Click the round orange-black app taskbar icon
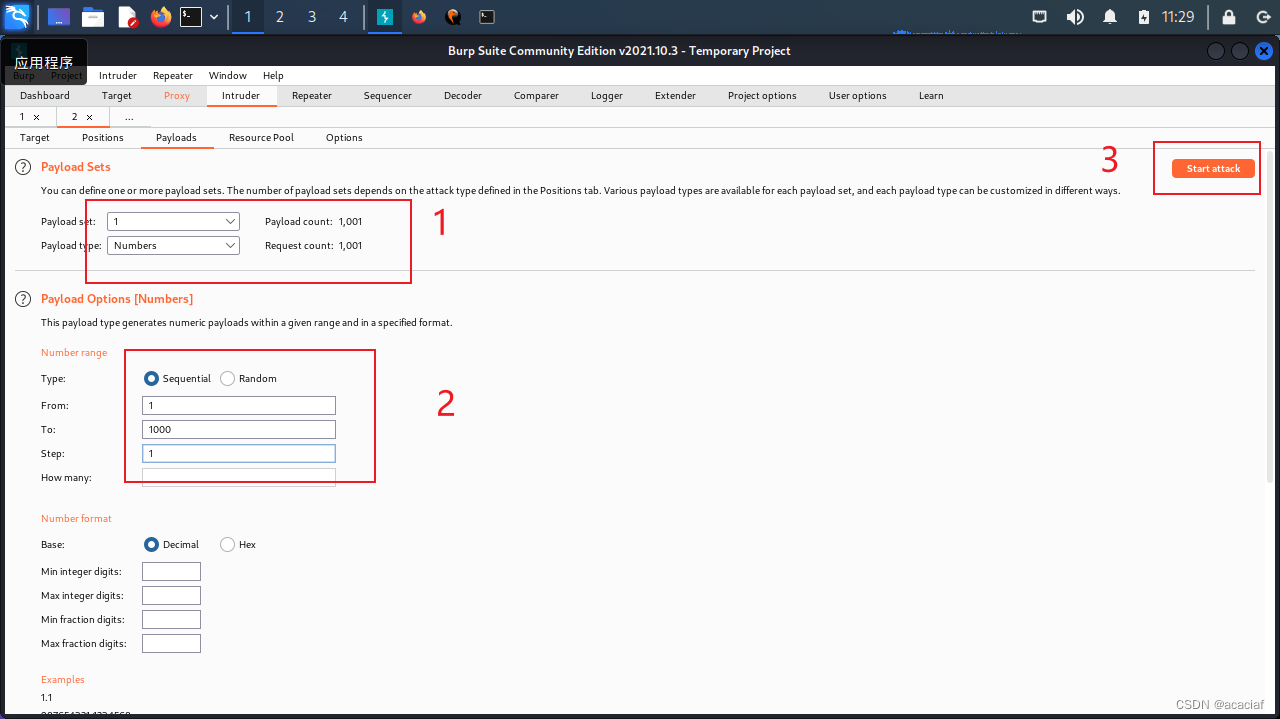This screenshot has width=1280, height=719. click(x=453, y=17)
